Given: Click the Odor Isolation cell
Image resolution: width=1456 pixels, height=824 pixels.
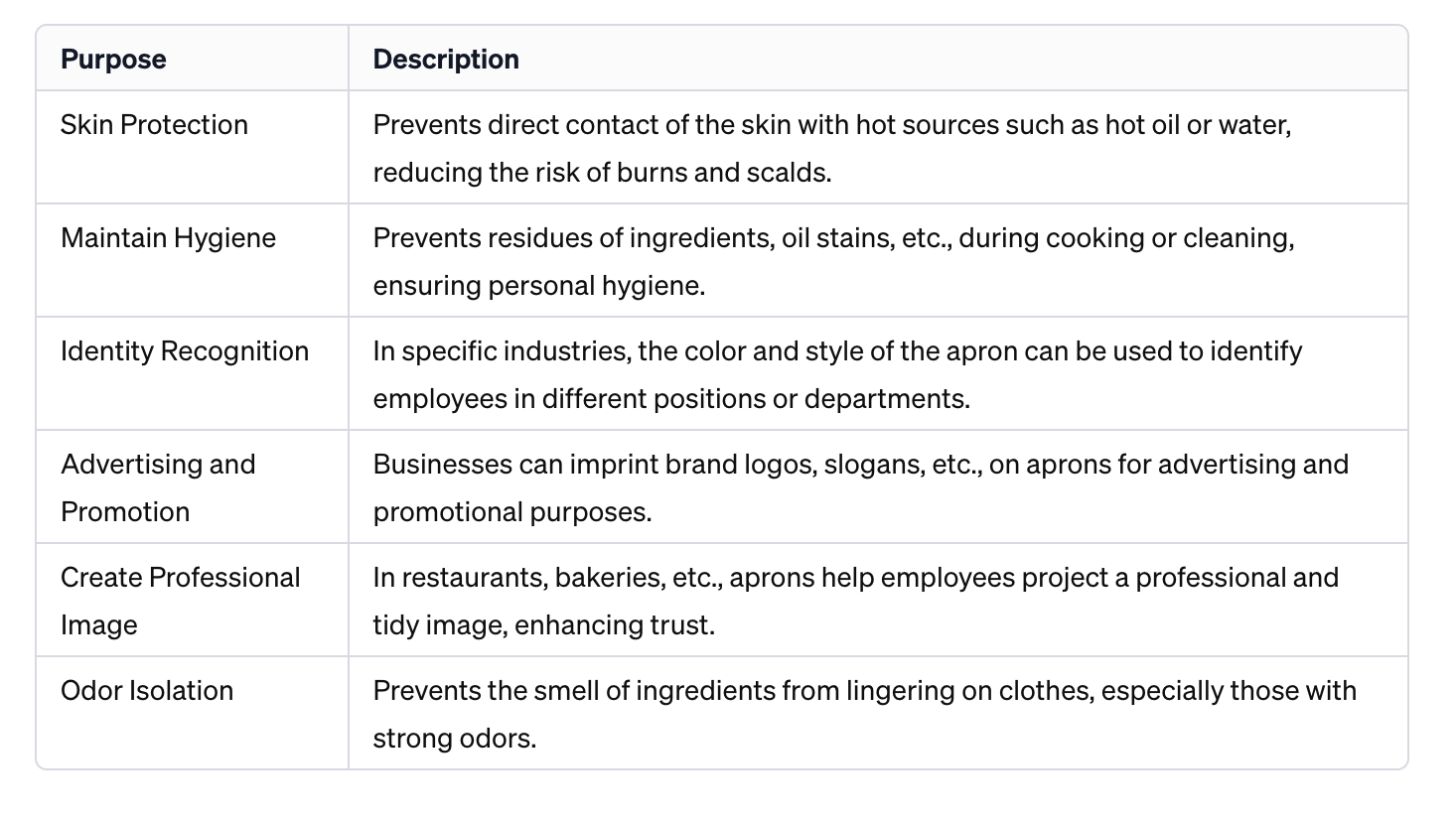Looking at the screenshot, I should (x=147, y=691).
